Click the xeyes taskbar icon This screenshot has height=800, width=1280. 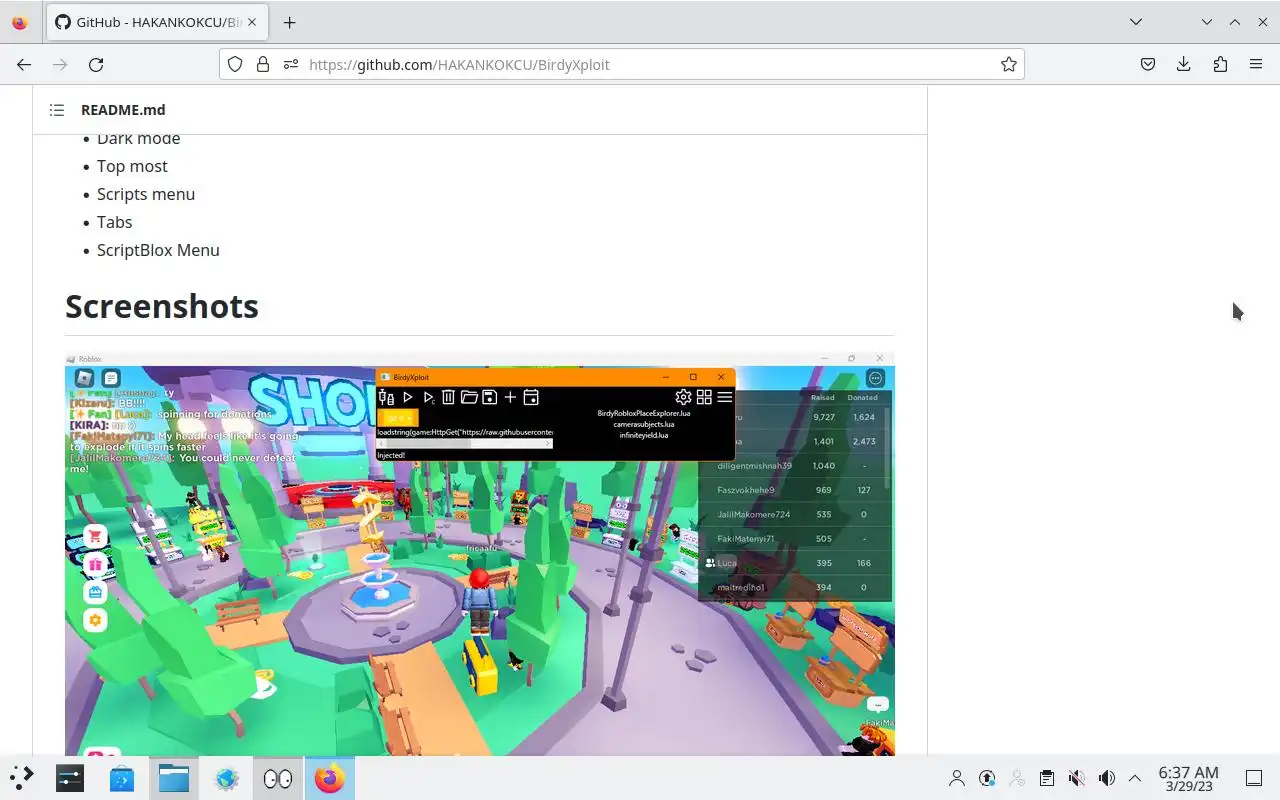278,778
